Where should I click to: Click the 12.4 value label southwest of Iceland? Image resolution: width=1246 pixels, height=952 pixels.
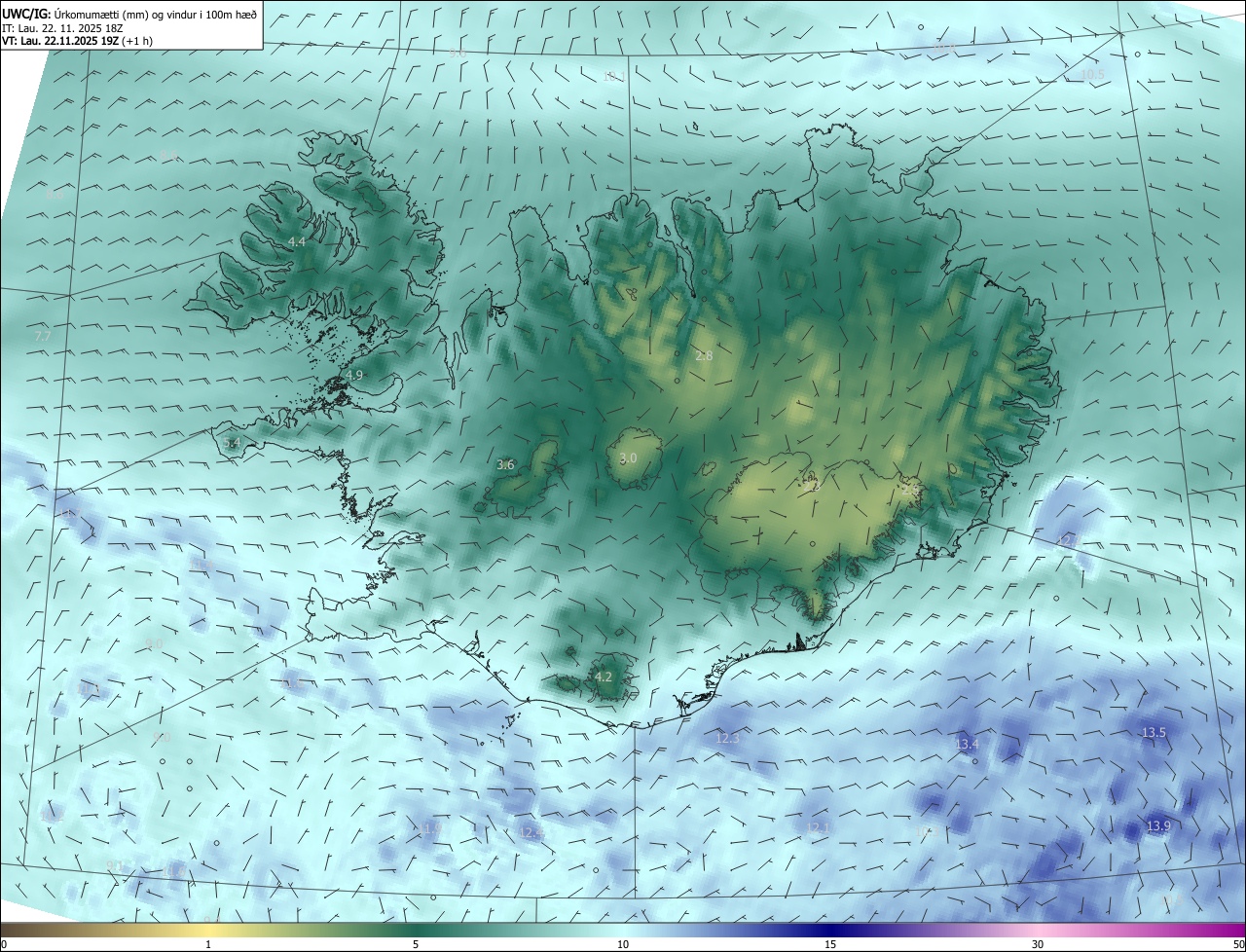click(x=531, y=832)
